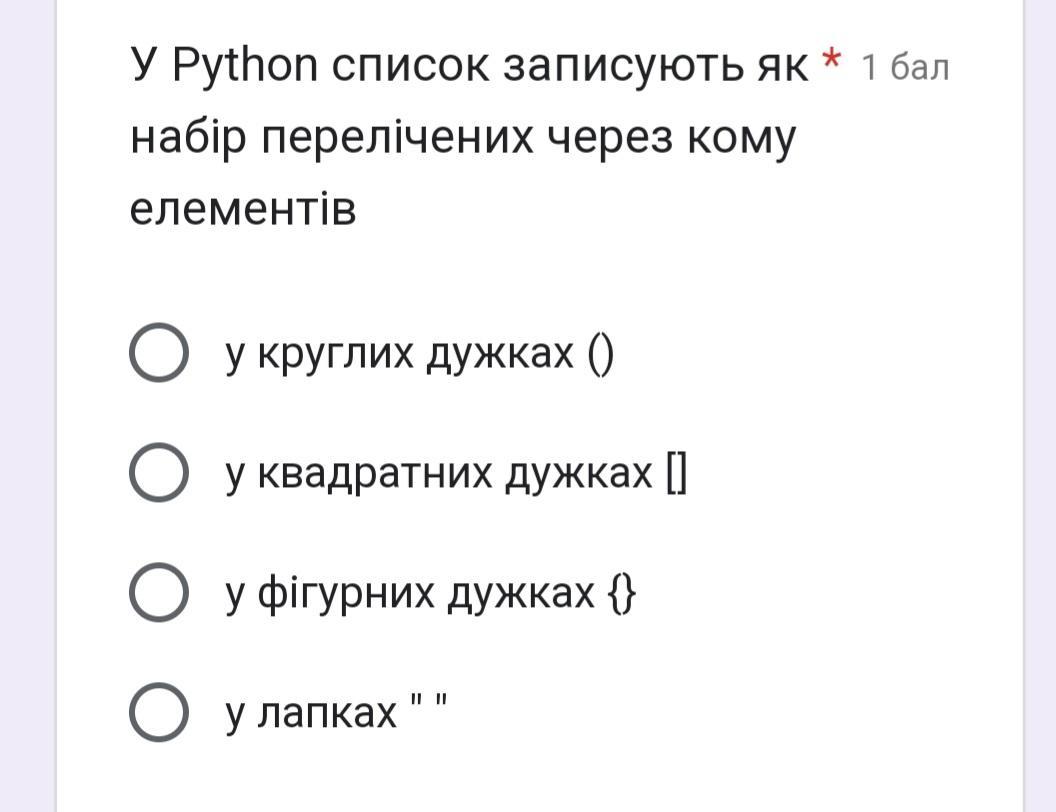Select the curly braces {} radio button
Screen dimensions: 1056x812
(158, 594)
